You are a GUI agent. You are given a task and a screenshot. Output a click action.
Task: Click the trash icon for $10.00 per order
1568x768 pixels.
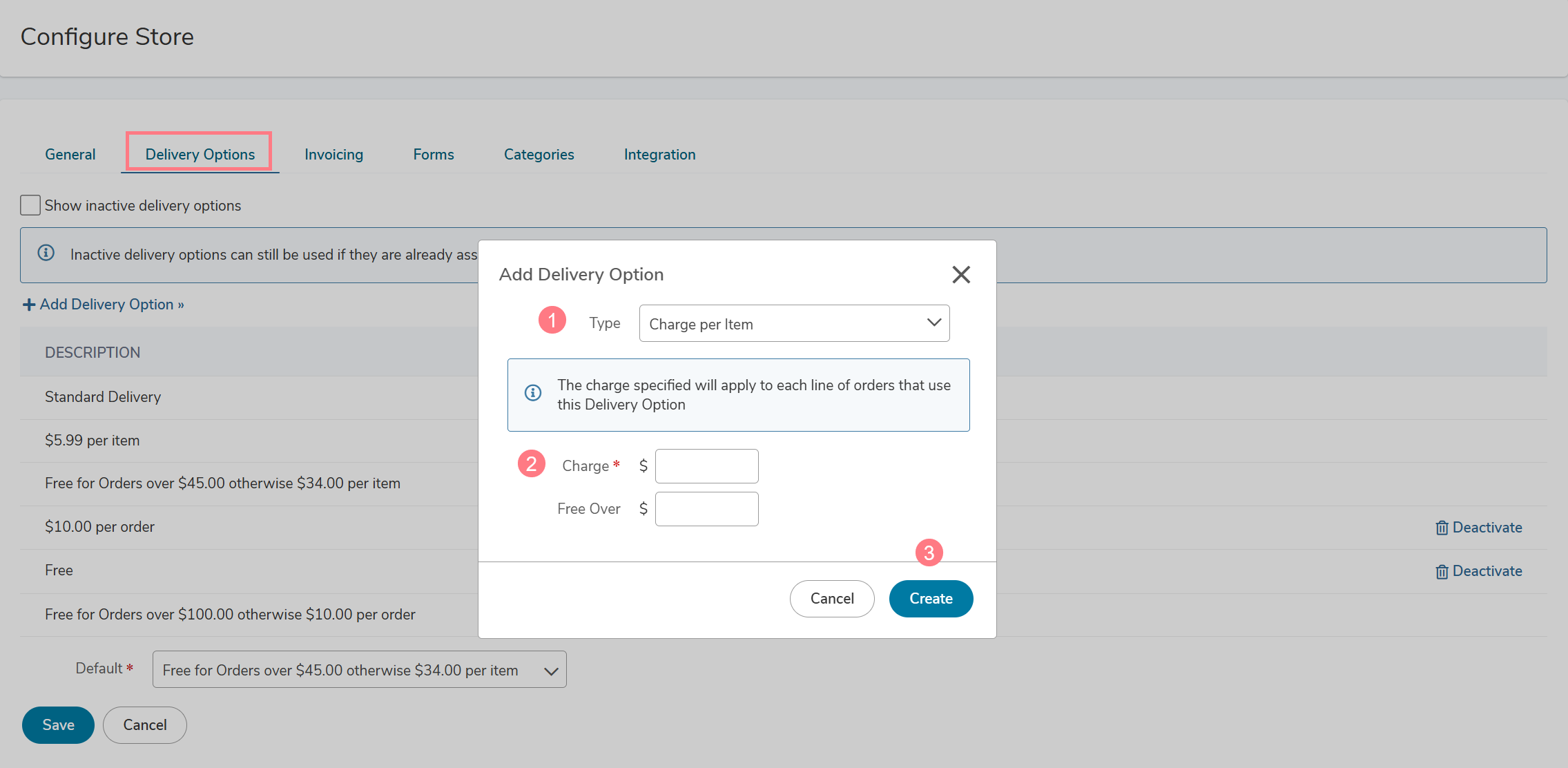[x=1442, y=528]
